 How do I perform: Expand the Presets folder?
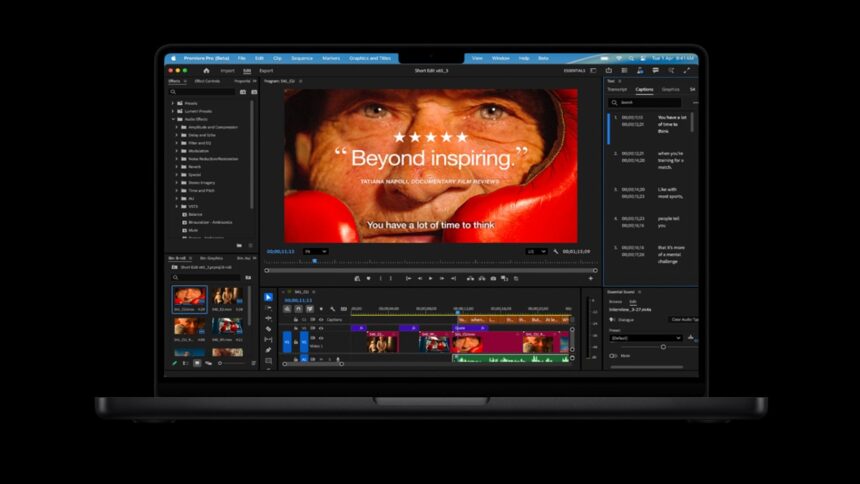[x=173, y=103]
